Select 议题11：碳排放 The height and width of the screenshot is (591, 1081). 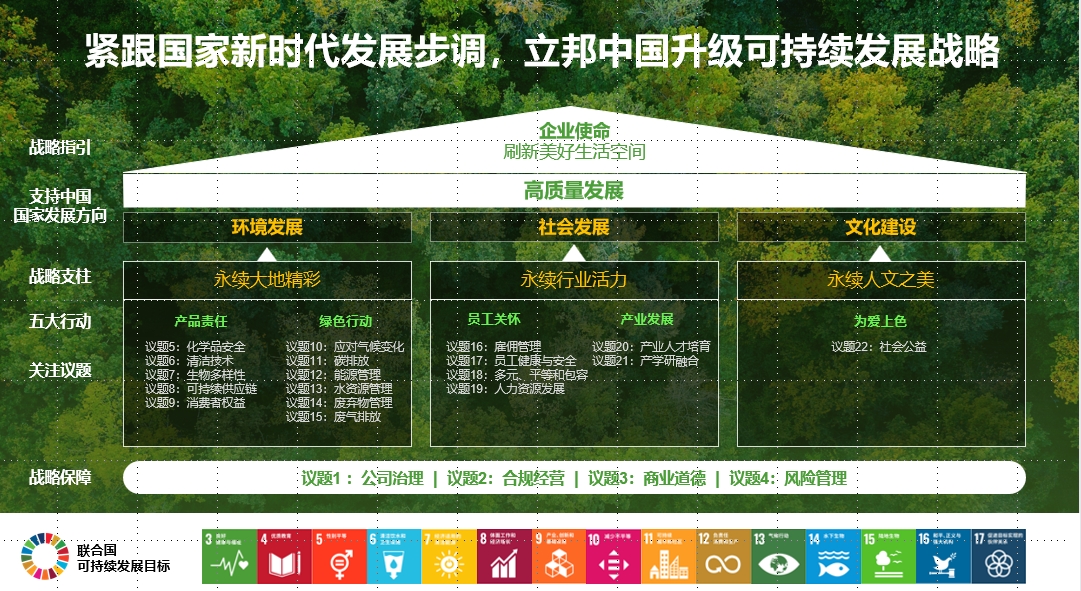(327, 361)
